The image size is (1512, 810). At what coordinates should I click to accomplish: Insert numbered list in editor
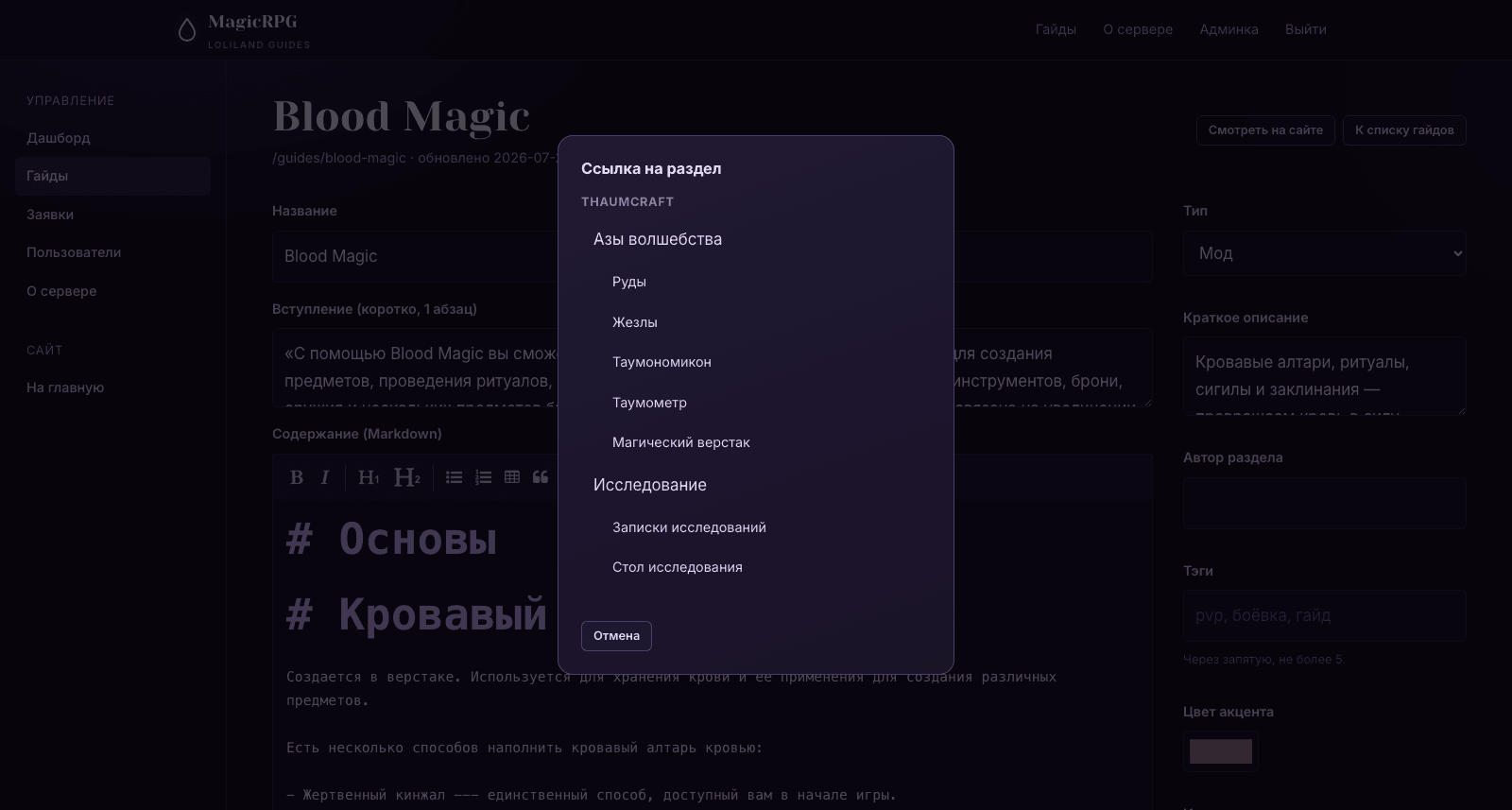pyautogui.click(x=483, y=477)
